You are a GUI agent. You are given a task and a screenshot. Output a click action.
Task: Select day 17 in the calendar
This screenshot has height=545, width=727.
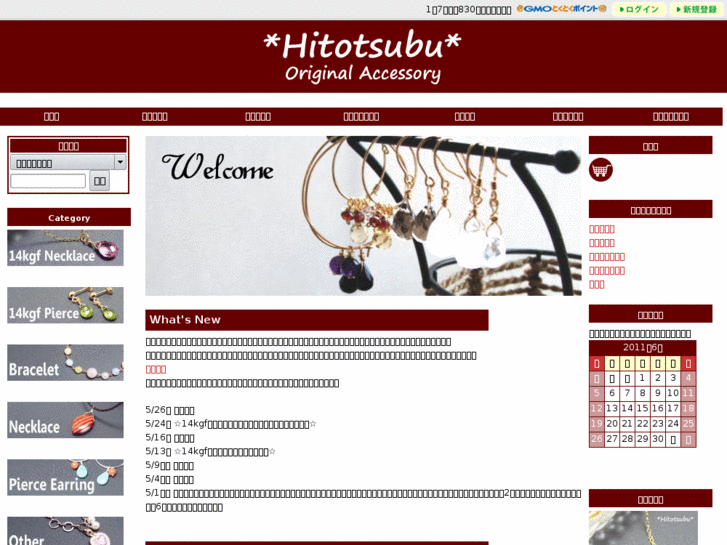tap(673, 408)
